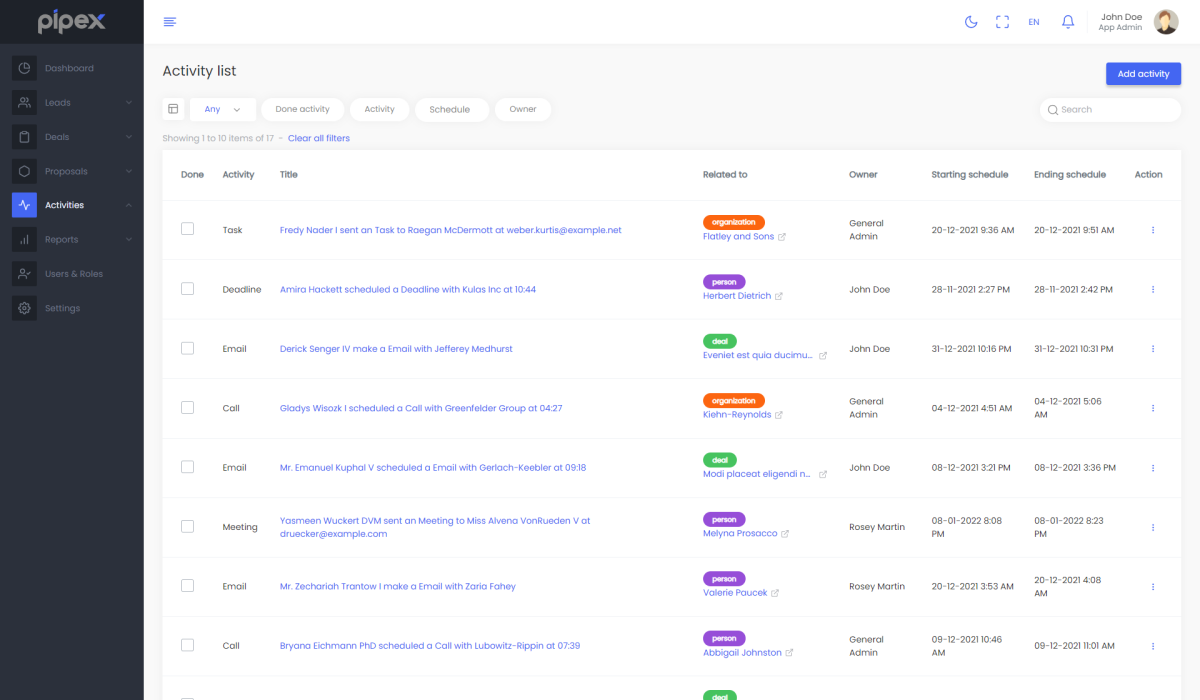Open the Any filter dropdown
The height and width of the screenshot is (700, 1200).
[x=222, y=109]
